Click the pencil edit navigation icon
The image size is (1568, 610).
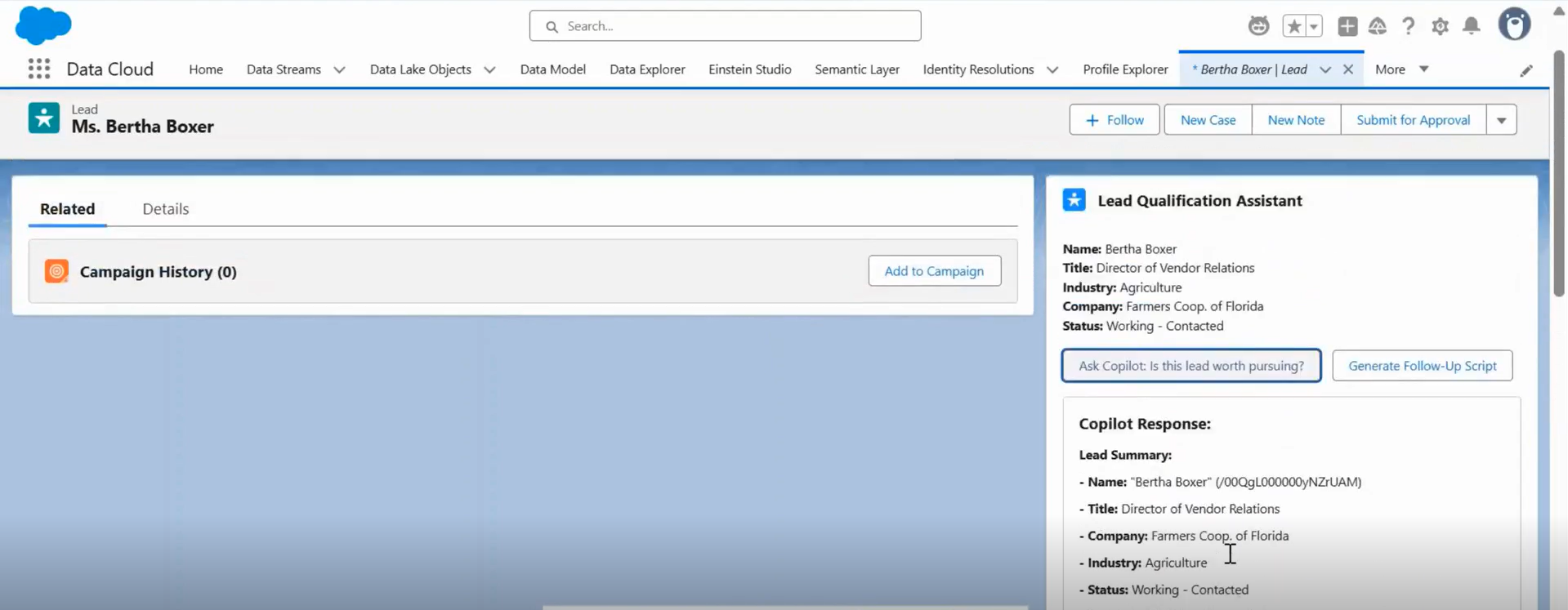[x=1526, y=71]
